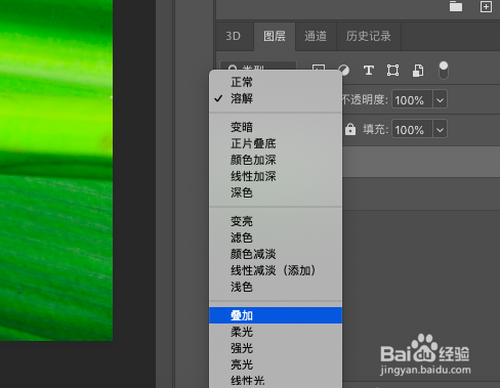Select 变亮 blend mode
Viewport: 500px width, 388px height.
[275, 221]
